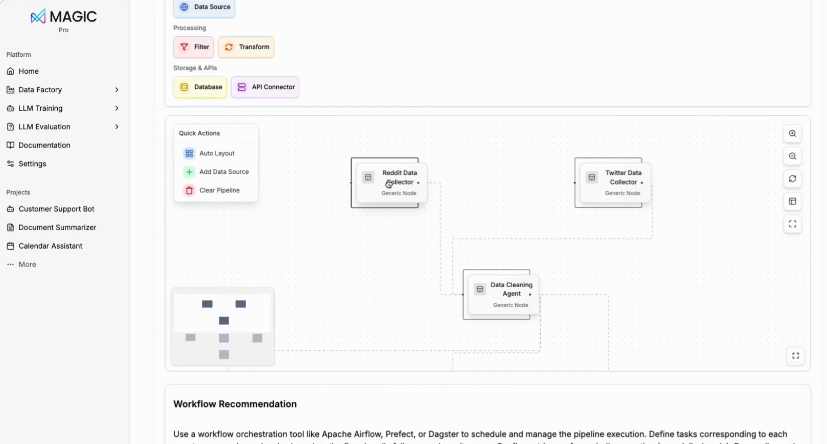Click the red trash icon

[x=189, y=190]
